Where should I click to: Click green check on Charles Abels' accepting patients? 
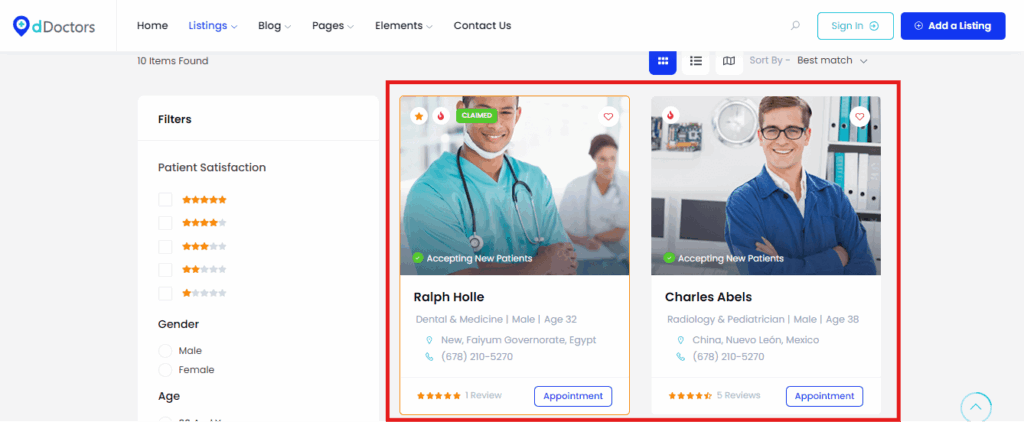[669, 258]
